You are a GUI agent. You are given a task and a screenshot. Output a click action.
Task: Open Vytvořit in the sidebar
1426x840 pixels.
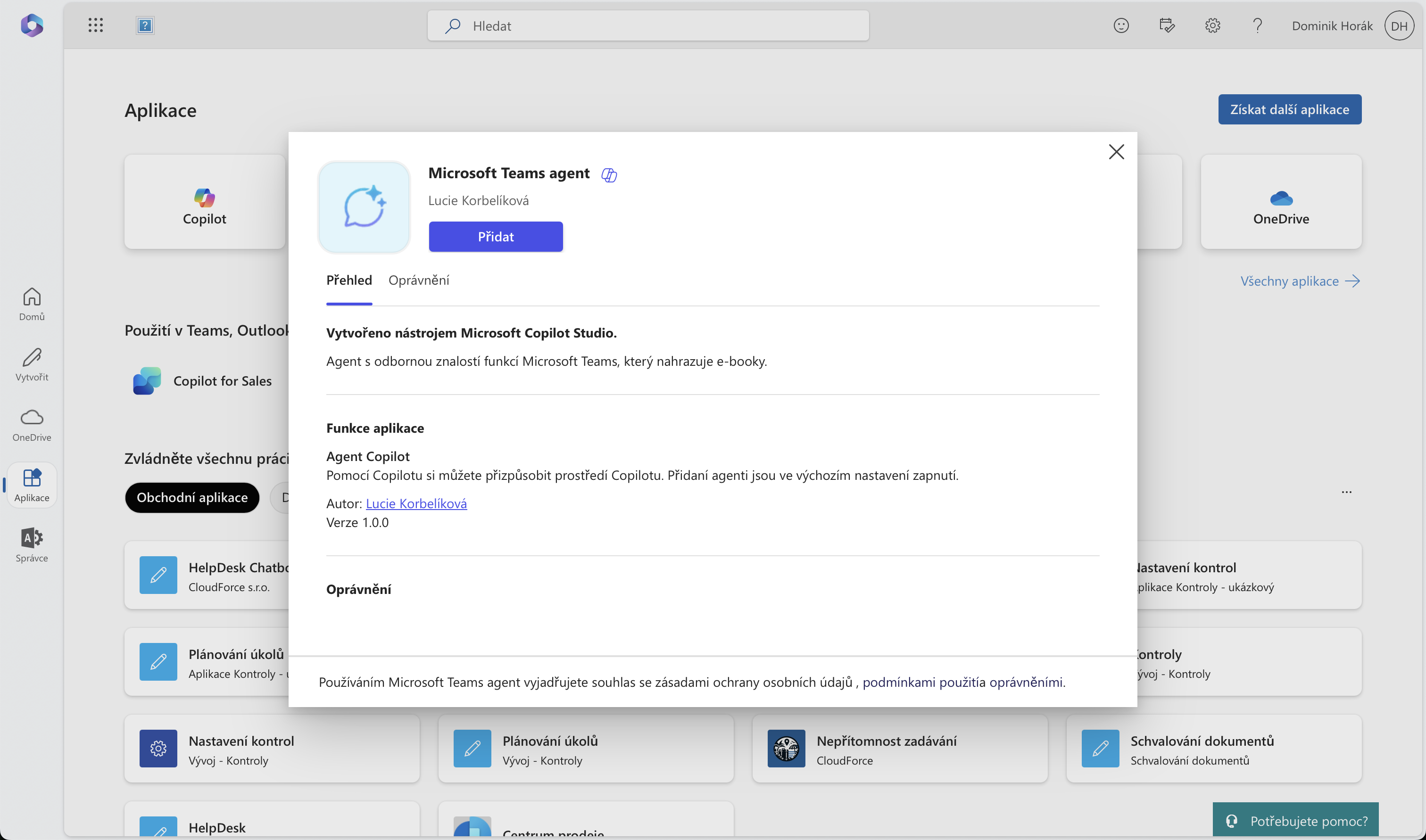(32, 364)
